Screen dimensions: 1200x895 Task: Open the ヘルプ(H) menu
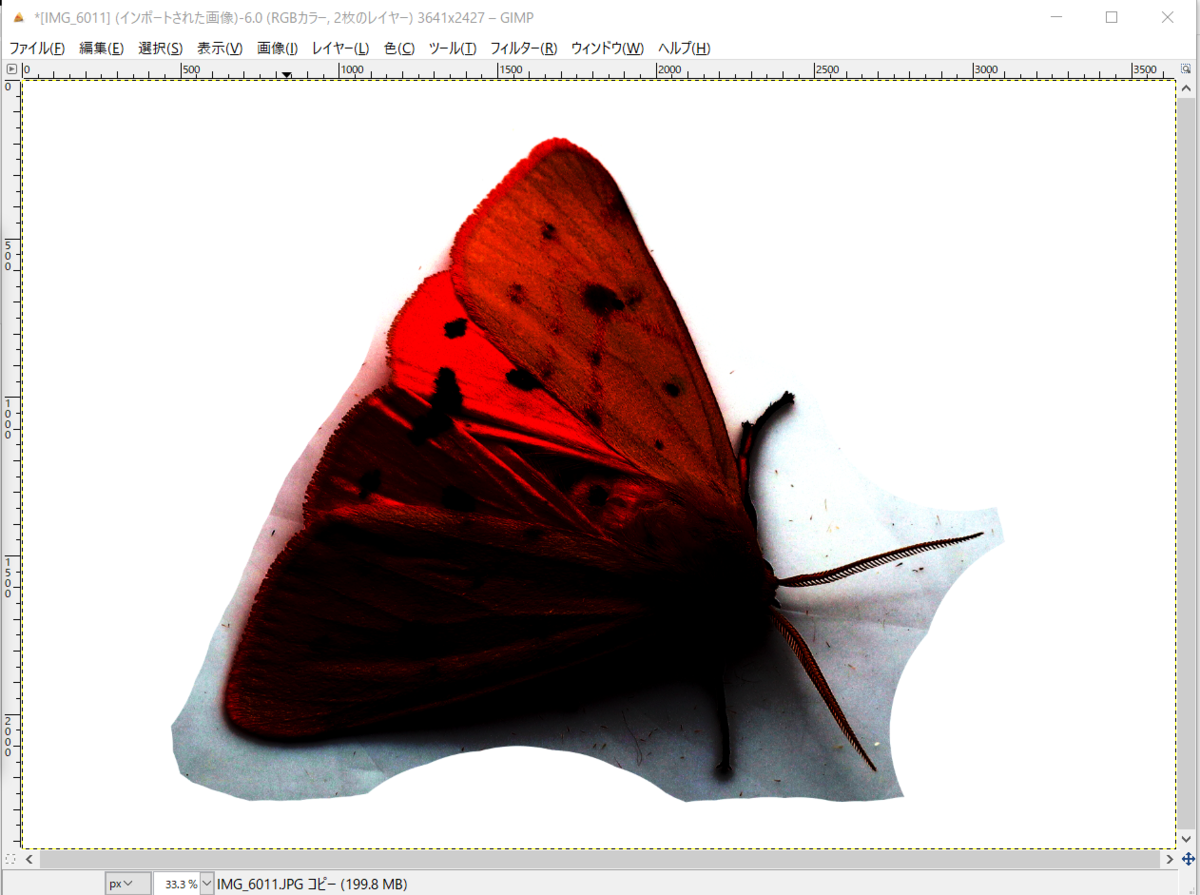[x=684, y=48]
